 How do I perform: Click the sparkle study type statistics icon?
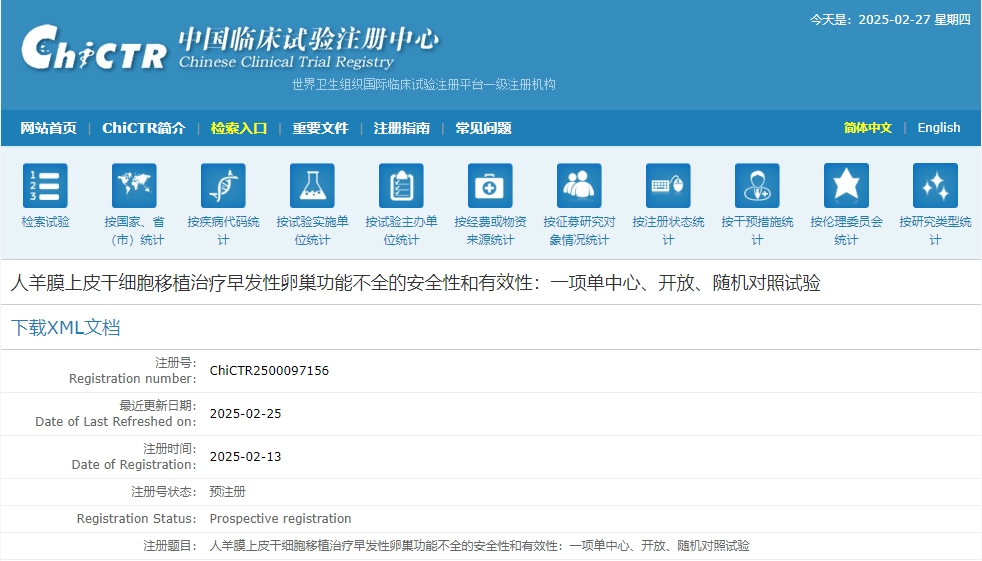click(935, 186)
